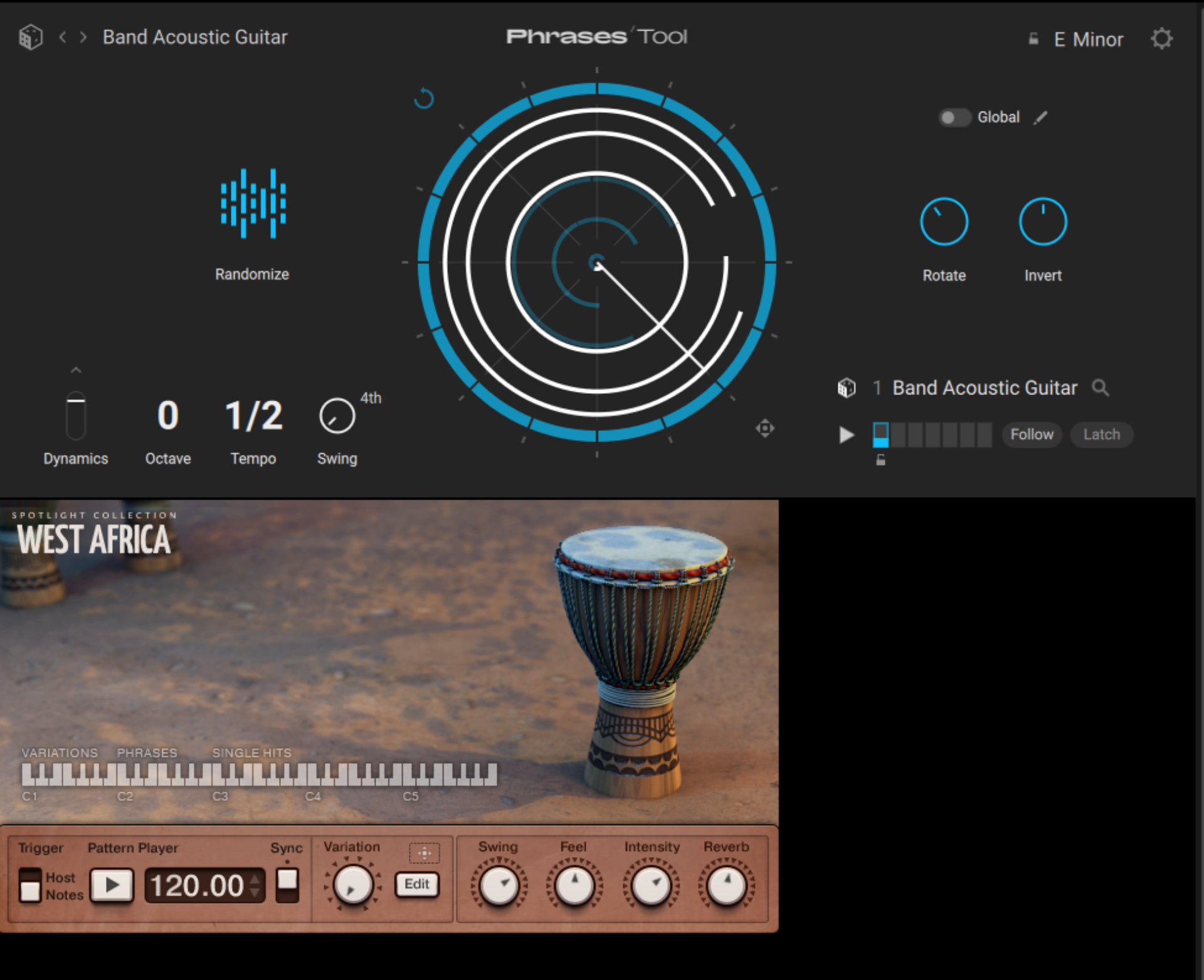Viewport: 1204px width, 980px height.
Task: Click the dice Randomize icon top left
Action: click(x=30, y=36)
